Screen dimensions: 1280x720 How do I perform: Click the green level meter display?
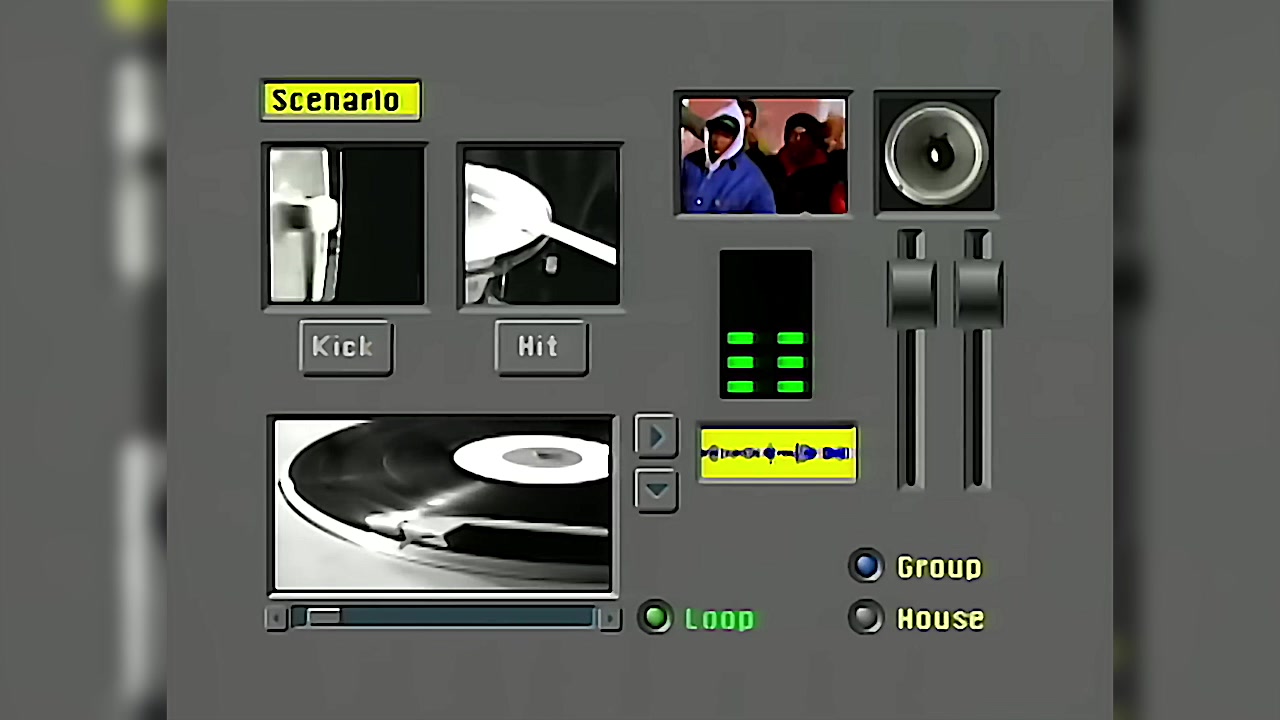[766, 324]
